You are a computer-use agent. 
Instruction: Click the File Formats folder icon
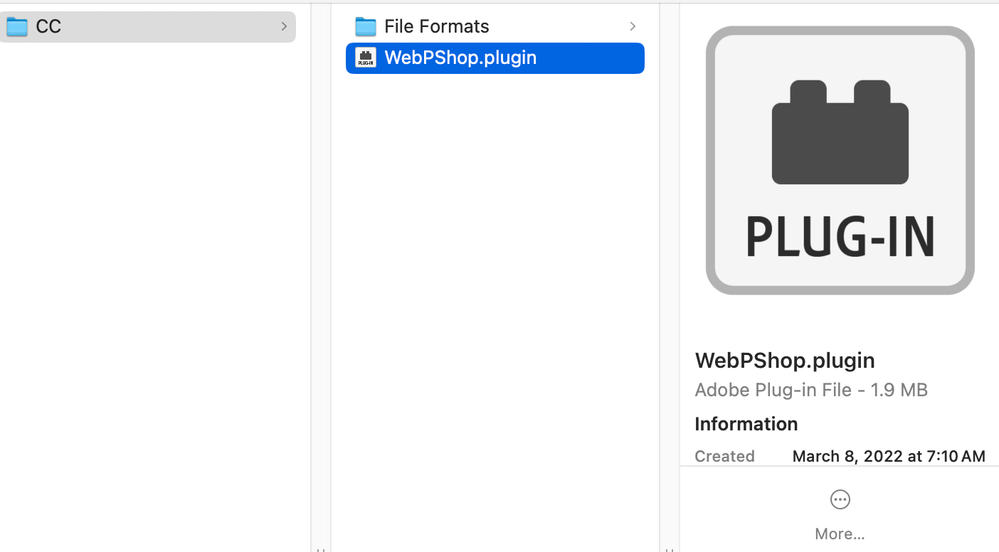point(366,27)
